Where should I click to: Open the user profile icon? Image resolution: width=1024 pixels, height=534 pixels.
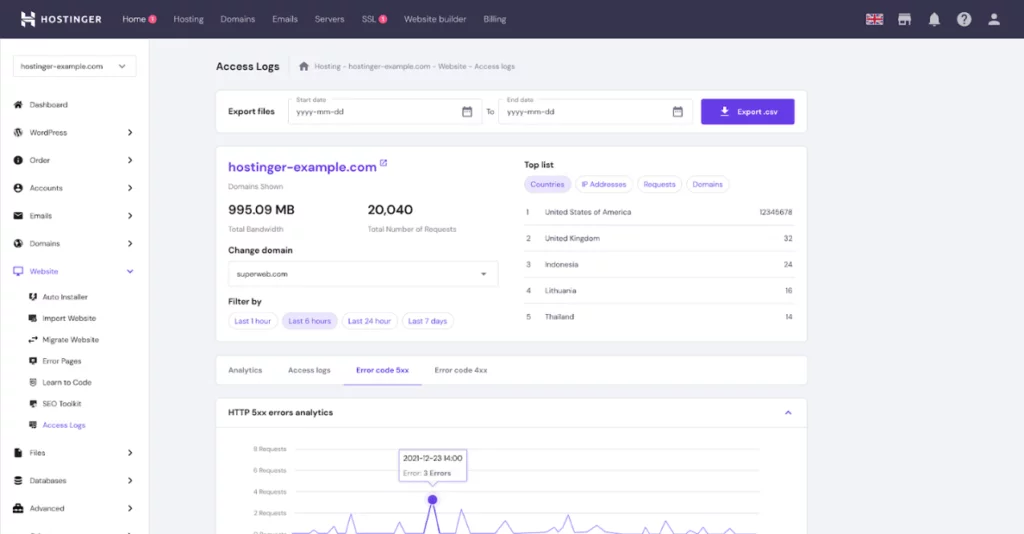[x=994, y=20]
